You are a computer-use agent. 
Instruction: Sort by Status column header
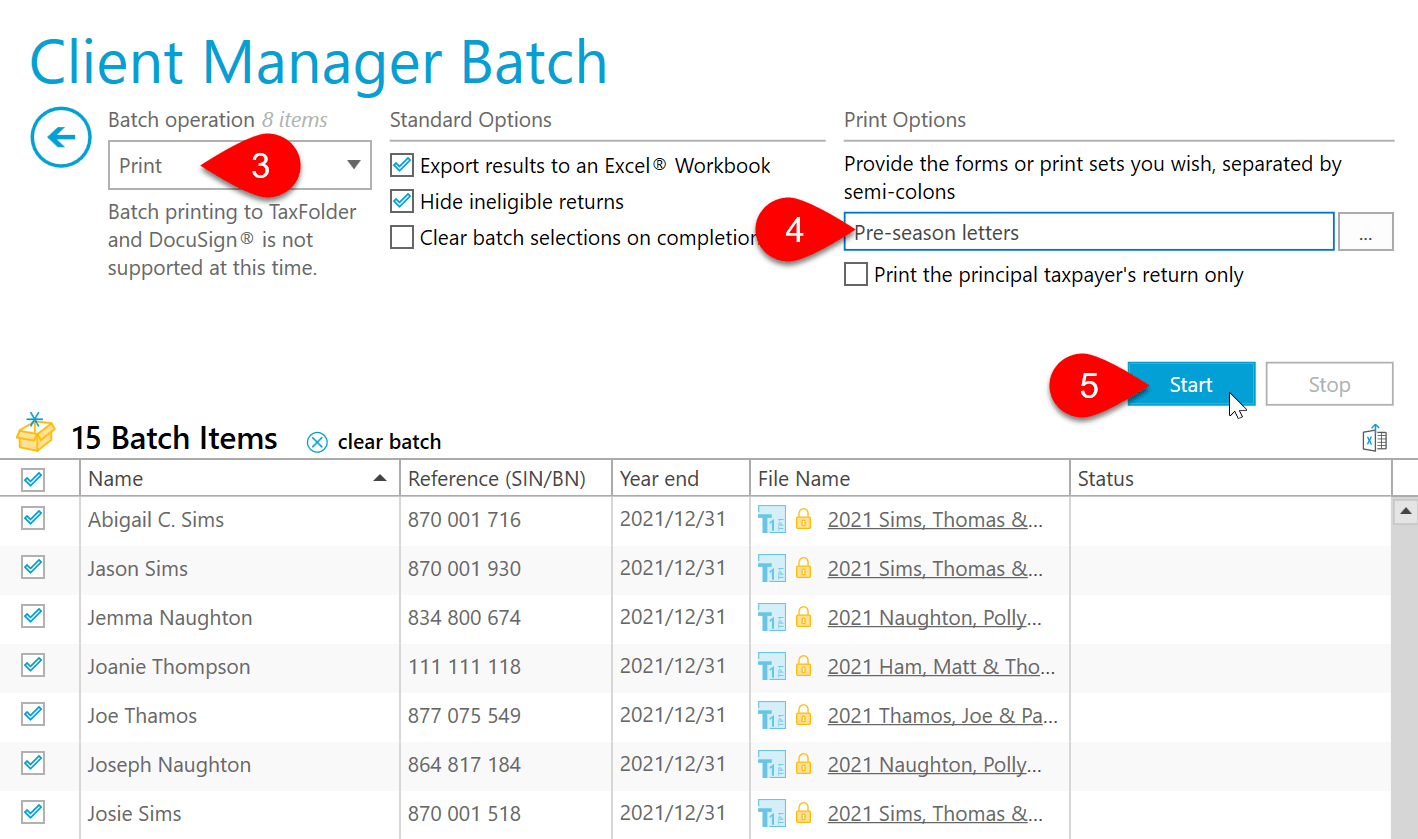tap(1231, 479)
